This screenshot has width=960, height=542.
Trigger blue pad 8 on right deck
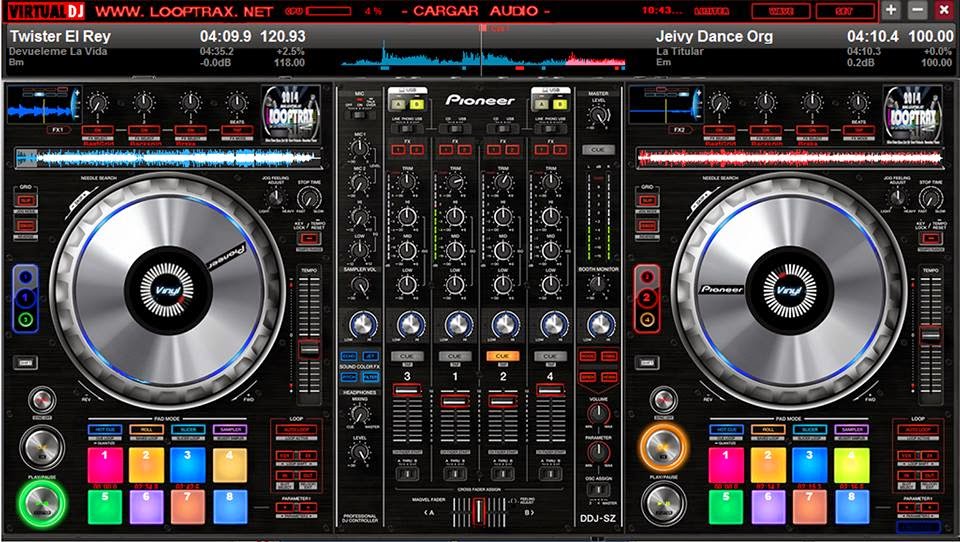click(x=852, y=507)
